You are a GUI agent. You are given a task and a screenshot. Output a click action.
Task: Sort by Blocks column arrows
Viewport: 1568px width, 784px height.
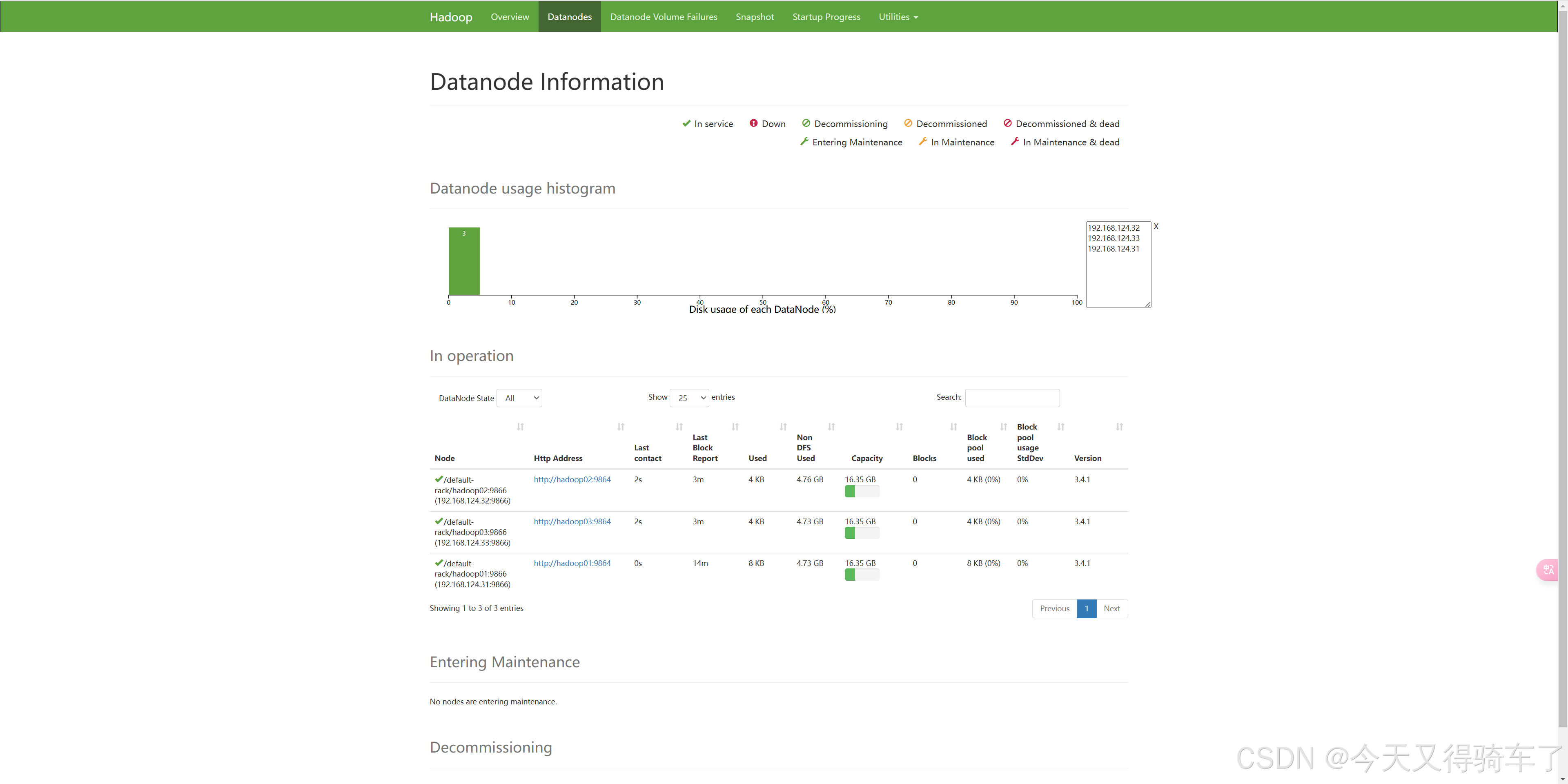coord(953,427)
